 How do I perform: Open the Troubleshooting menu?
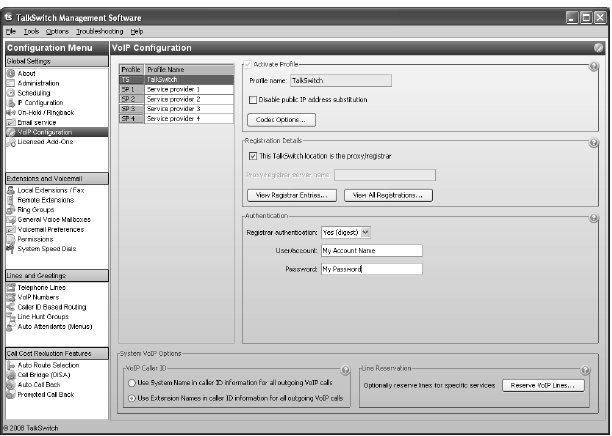tap(96, 32)
